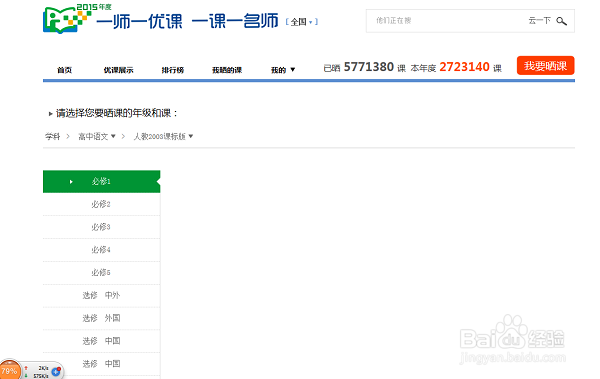
Task: Select 必修2 in the grade list
Action: coord(101,204)
